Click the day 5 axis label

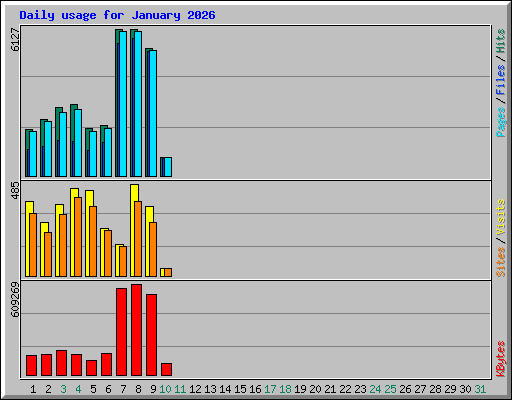(93, 389)
